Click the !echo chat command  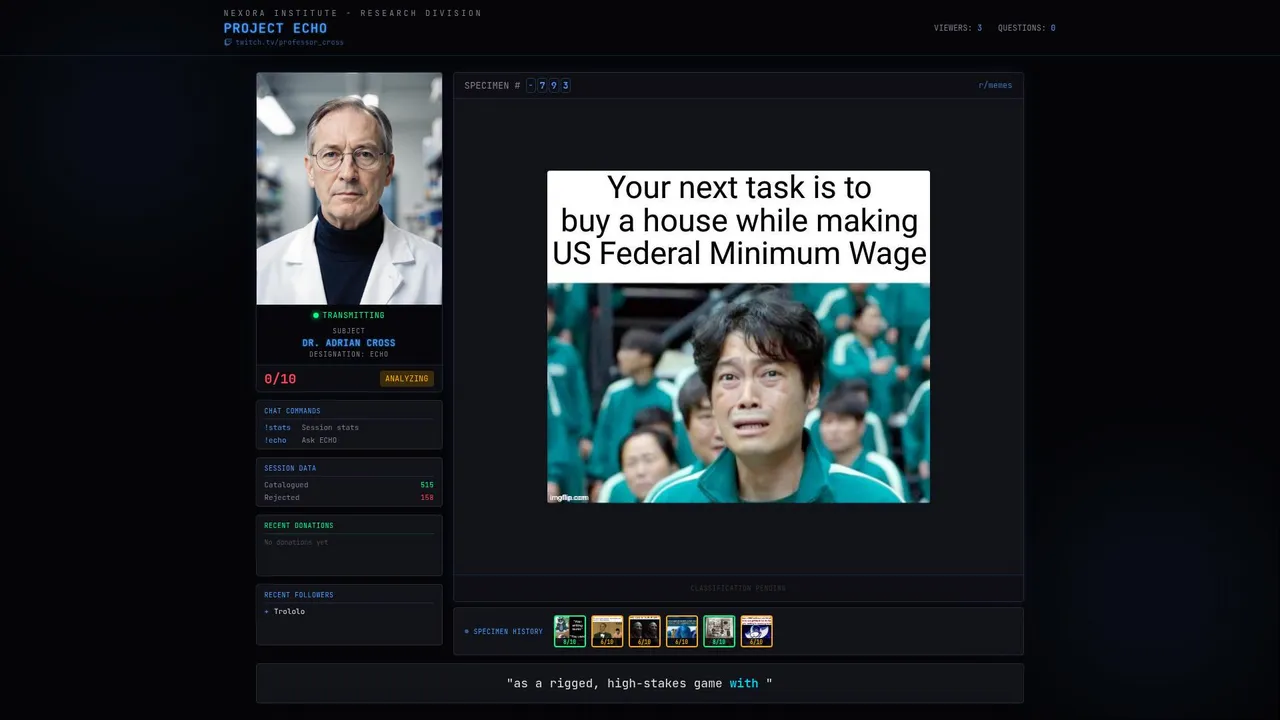275,440
